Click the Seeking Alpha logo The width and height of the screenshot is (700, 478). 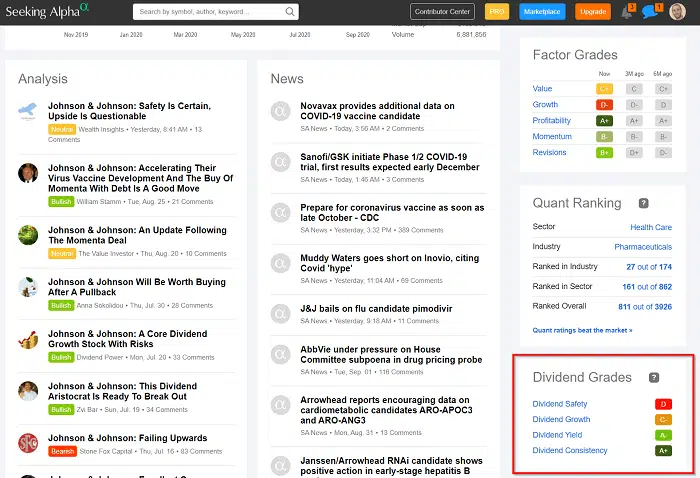(x=46, y=12)
